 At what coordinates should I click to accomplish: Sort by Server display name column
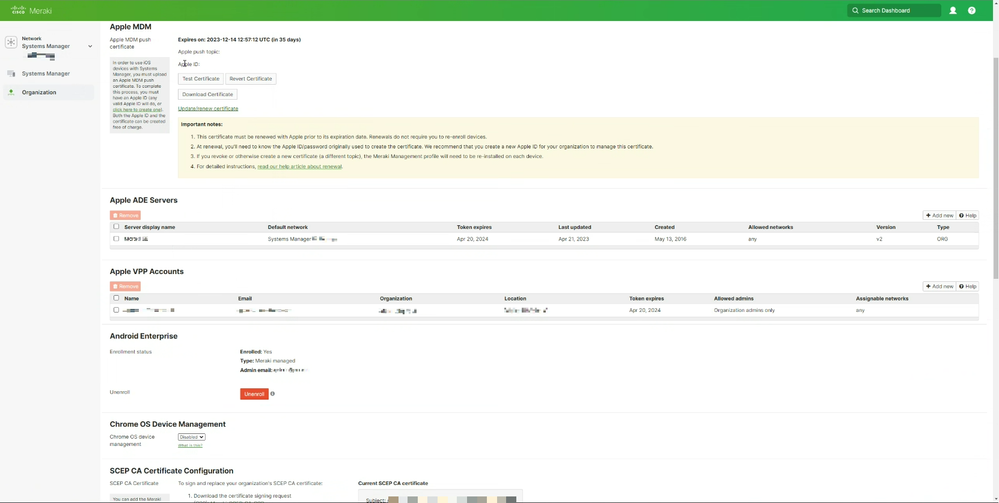click(x=150, y=227)
